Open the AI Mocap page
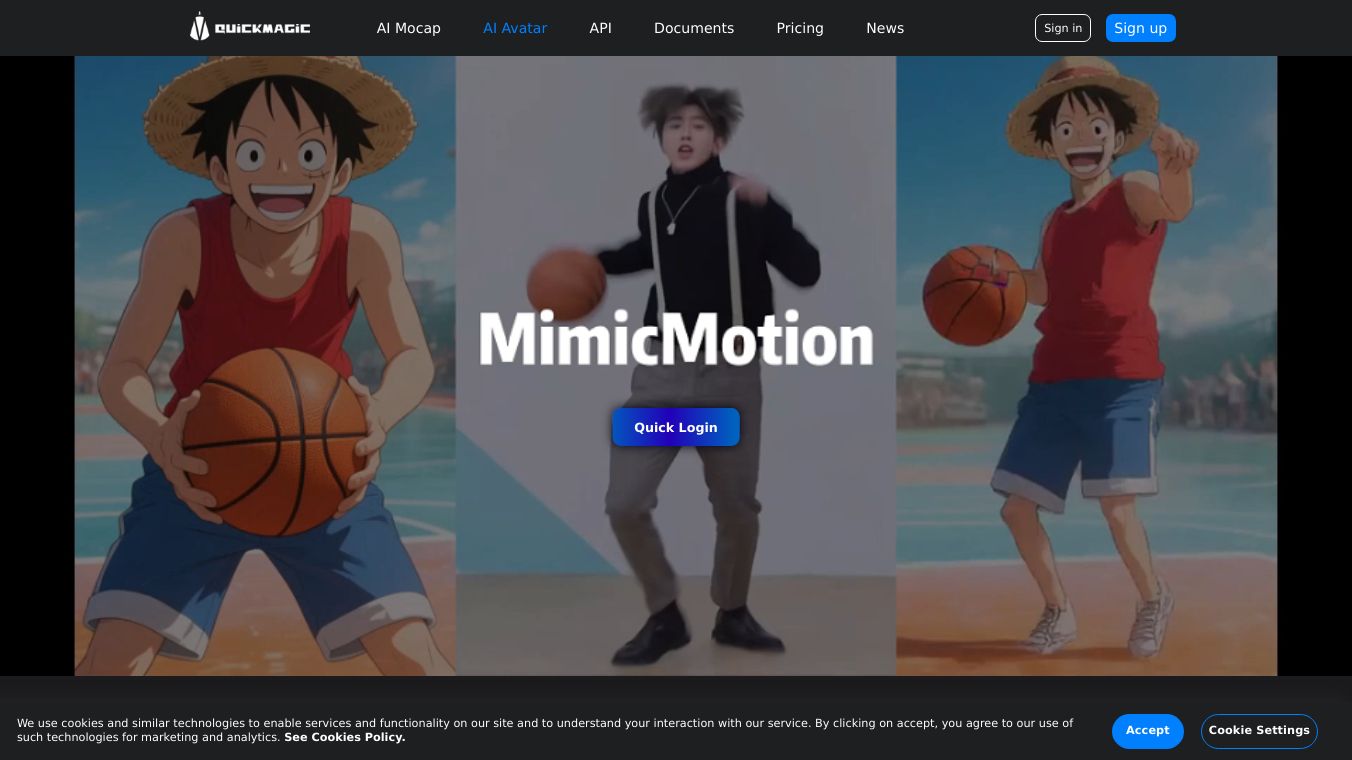 coord(408,28)
